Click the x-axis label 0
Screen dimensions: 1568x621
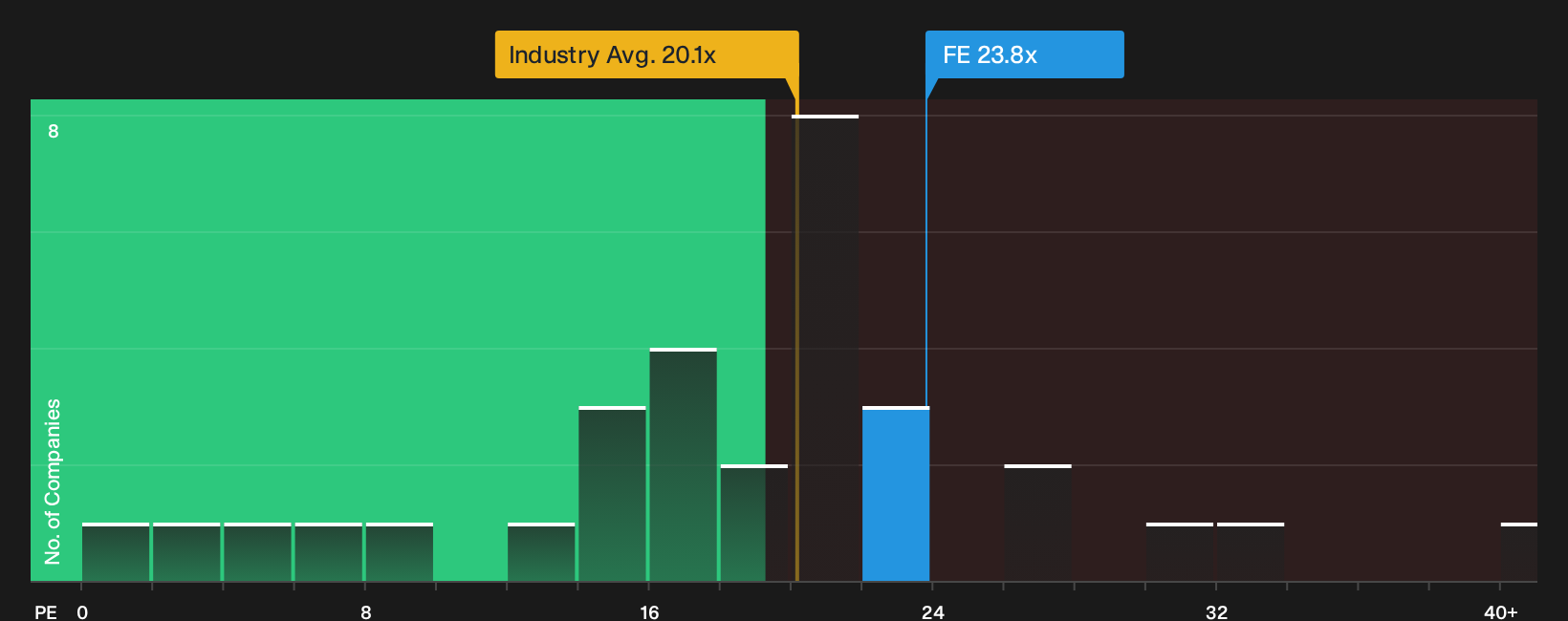(x=82, y=611)
